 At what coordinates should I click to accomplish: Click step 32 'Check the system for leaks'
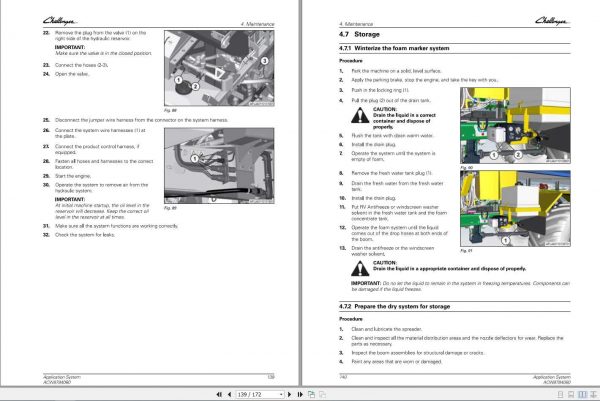[85, 235]
